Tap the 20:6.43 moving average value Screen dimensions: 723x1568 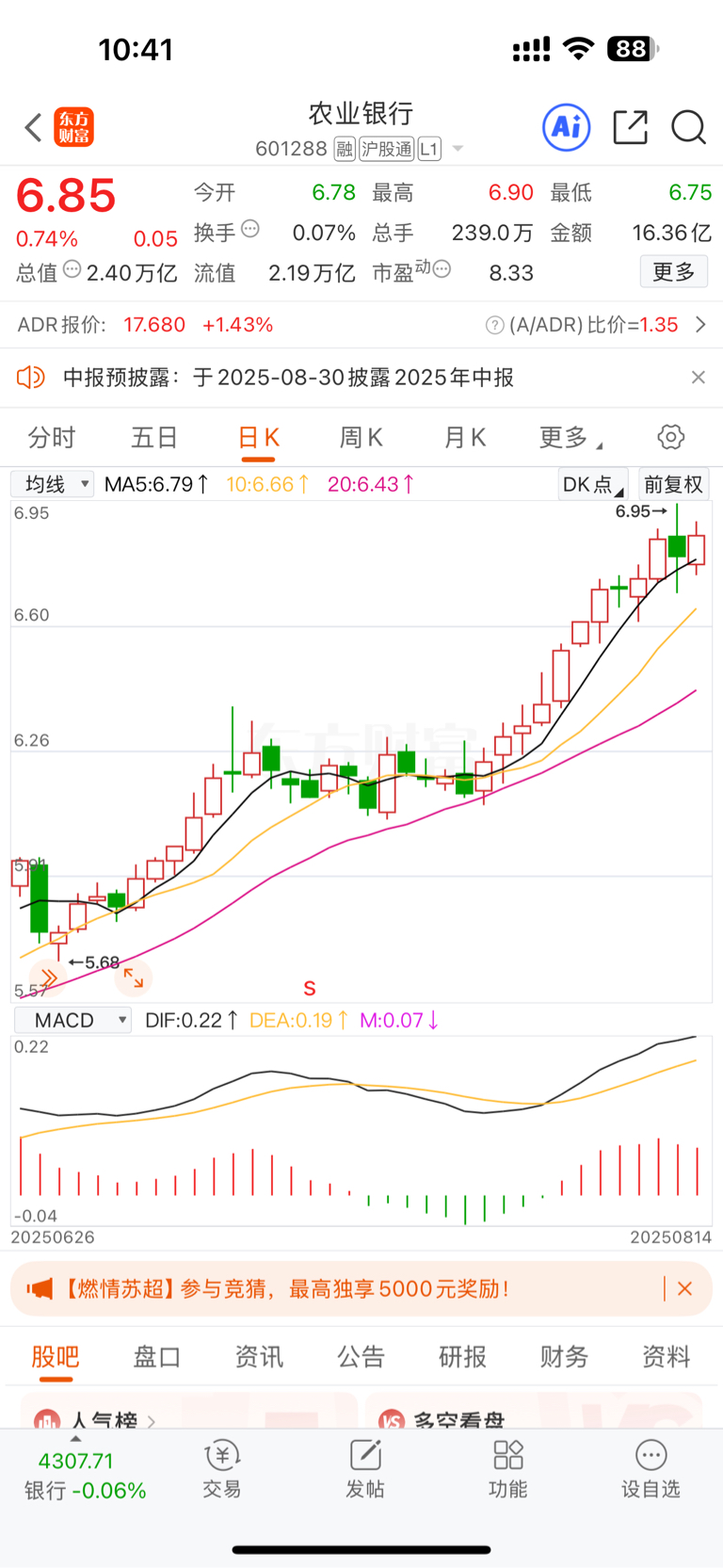[x=371, y=484]
